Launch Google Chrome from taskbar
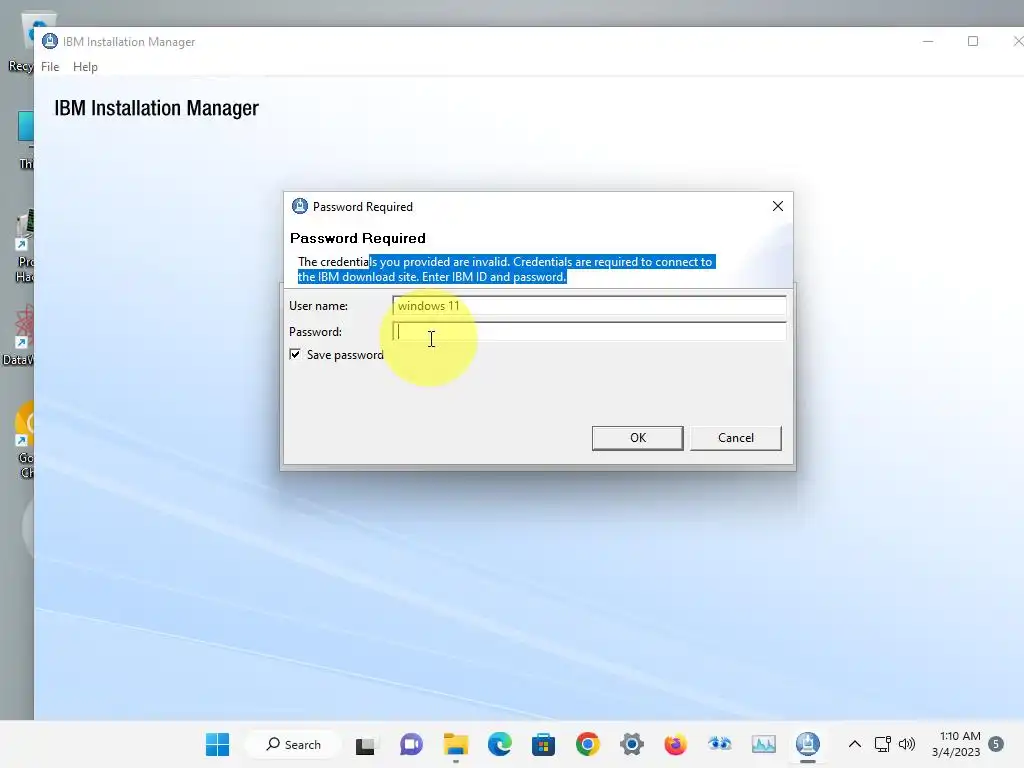 tap(588, 744)
